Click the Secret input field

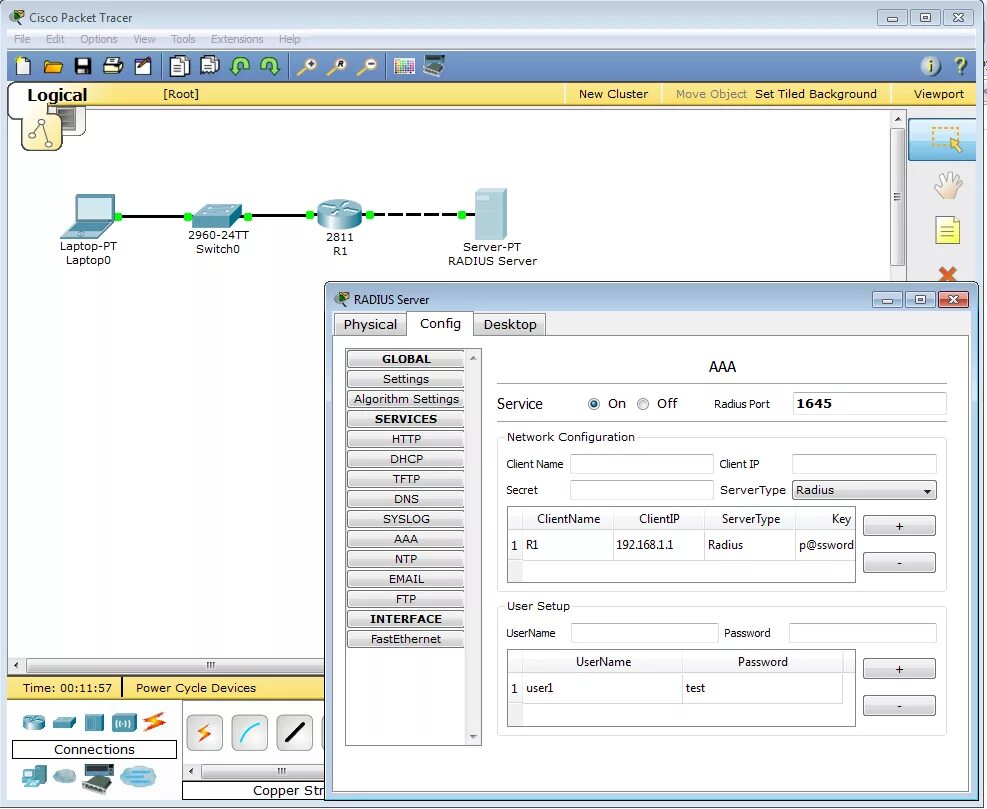coord(641,490)
